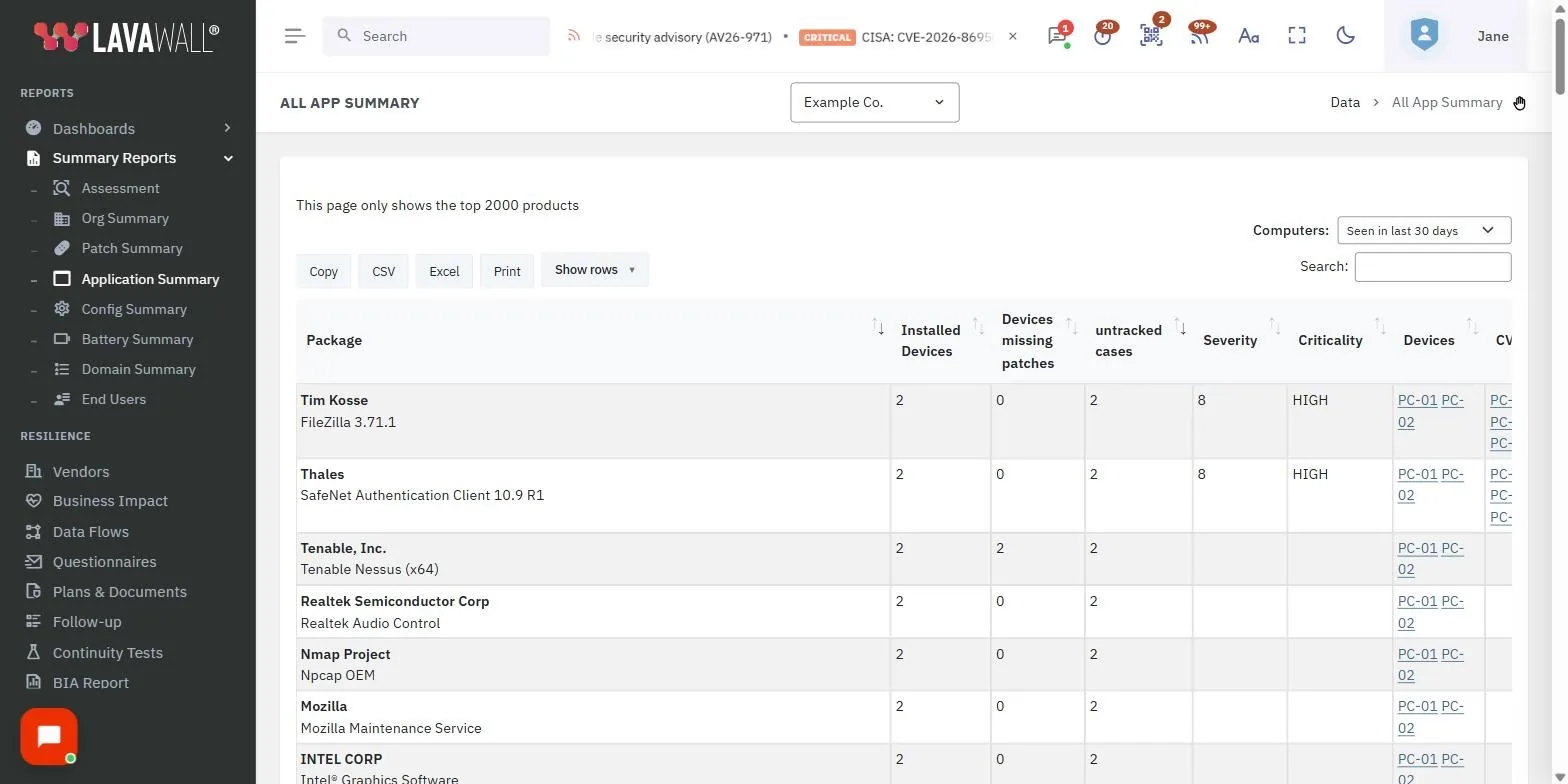Open the live chat bubble widget
Screen dimensions: 1568x784
pos(49,737)
